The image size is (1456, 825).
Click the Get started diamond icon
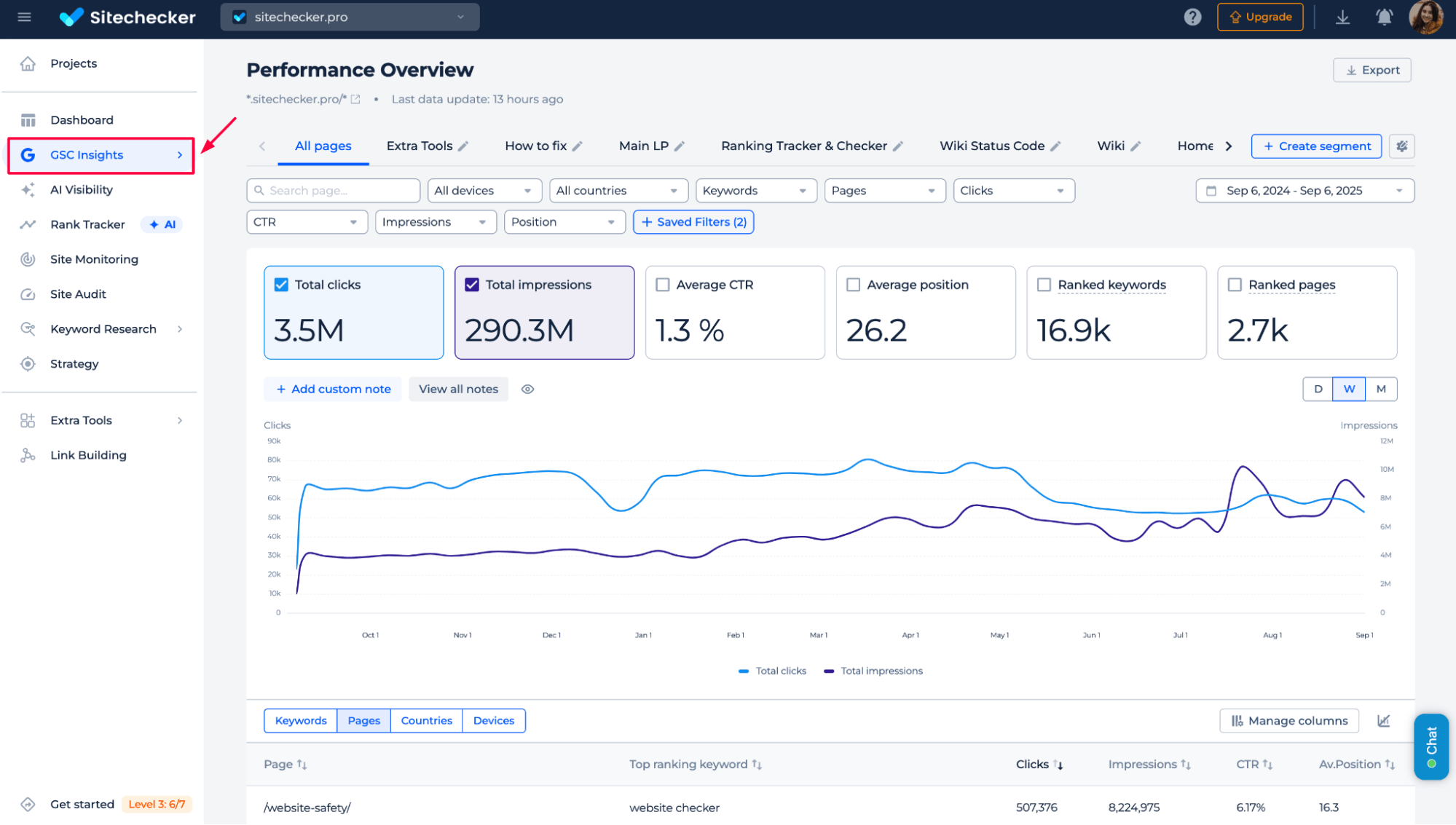point(28,805)
